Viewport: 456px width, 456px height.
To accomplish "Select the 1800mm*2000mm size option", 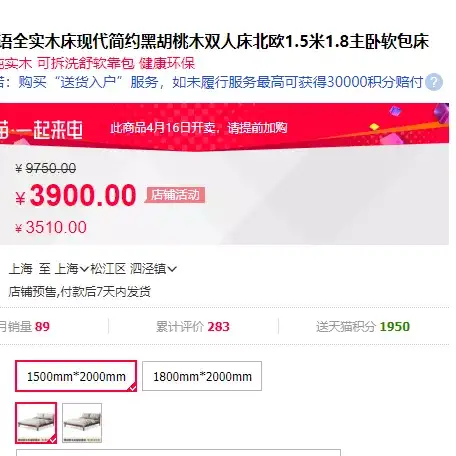I will click(x=202, y=376).
